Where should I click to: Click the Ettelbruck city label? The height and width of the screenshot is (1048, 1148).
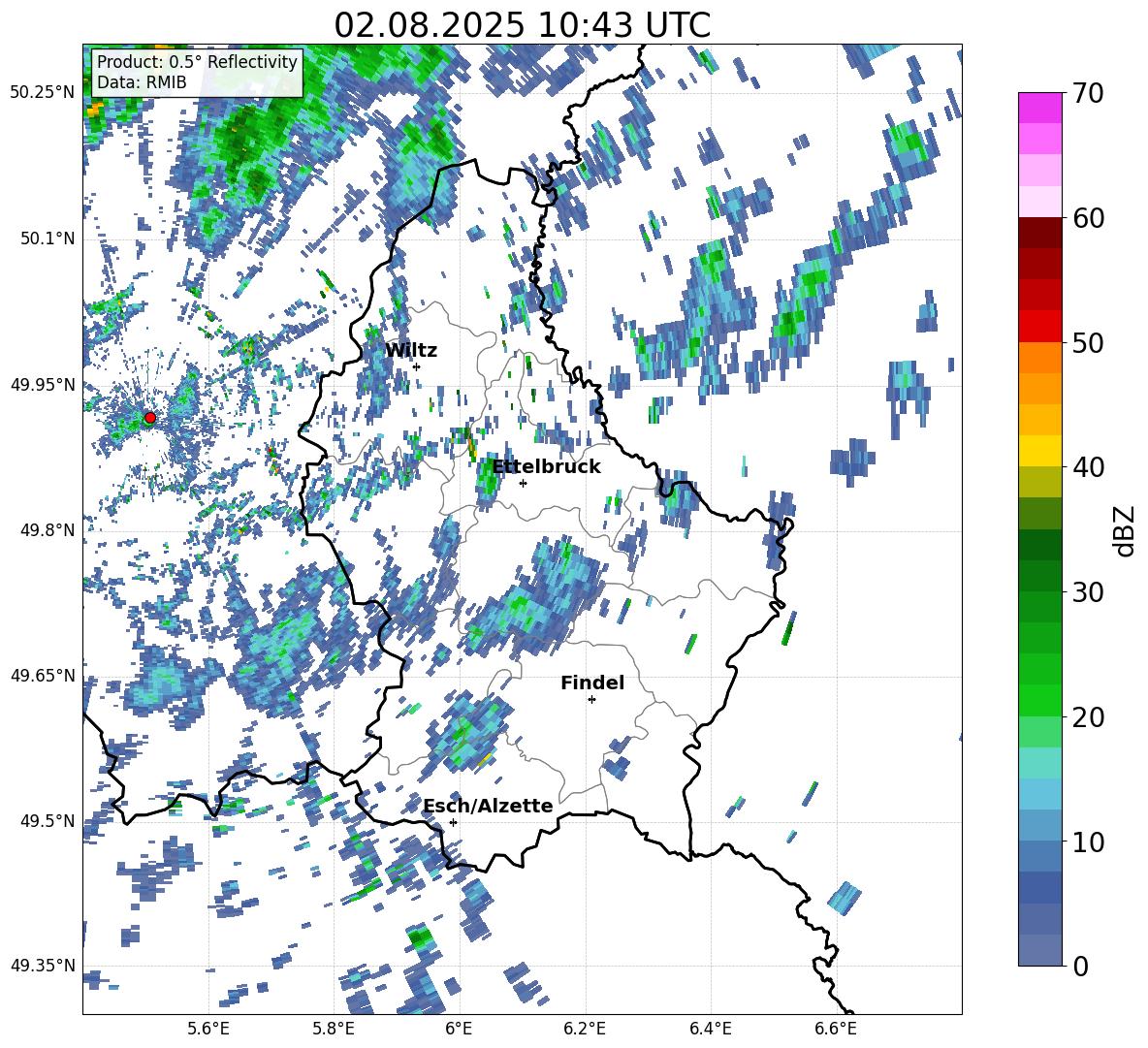coord(546,467)
